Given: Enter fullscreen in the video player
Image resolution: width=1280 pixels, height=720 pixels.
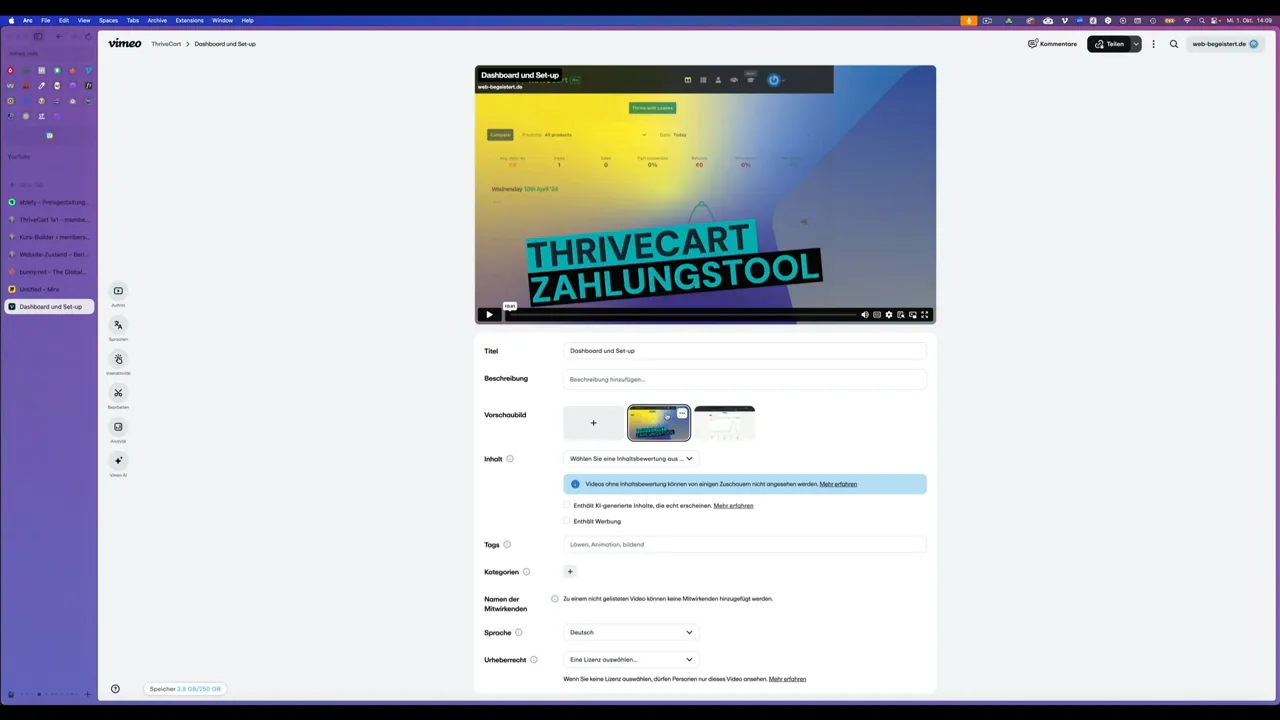Looking at the screenshot, I should click(x=925, y=315).
